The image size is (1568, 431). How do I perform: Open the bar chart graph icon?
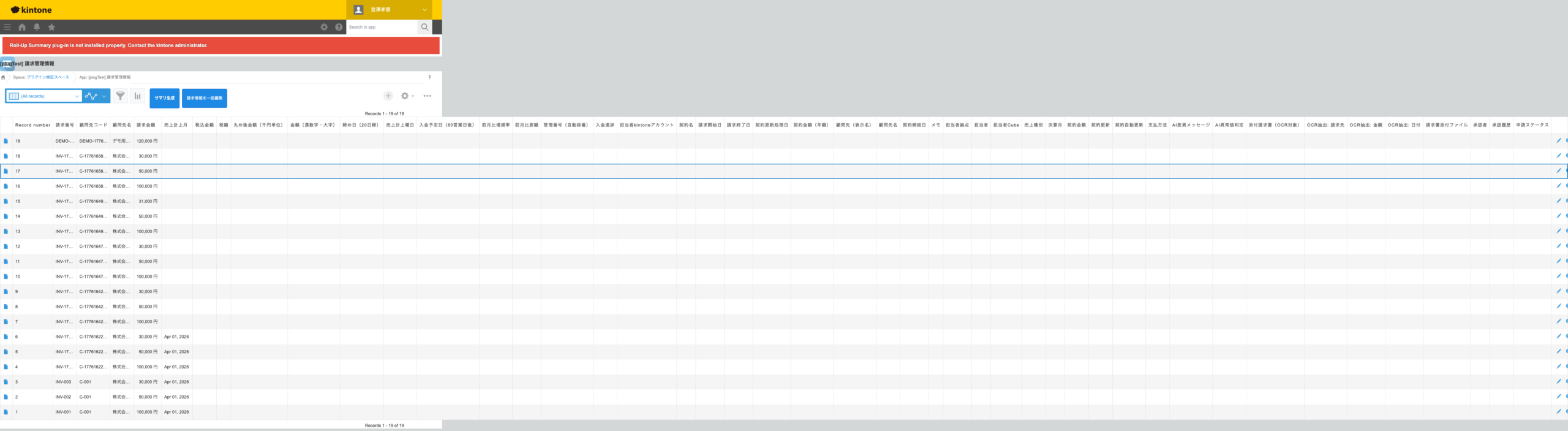[138, 96]
